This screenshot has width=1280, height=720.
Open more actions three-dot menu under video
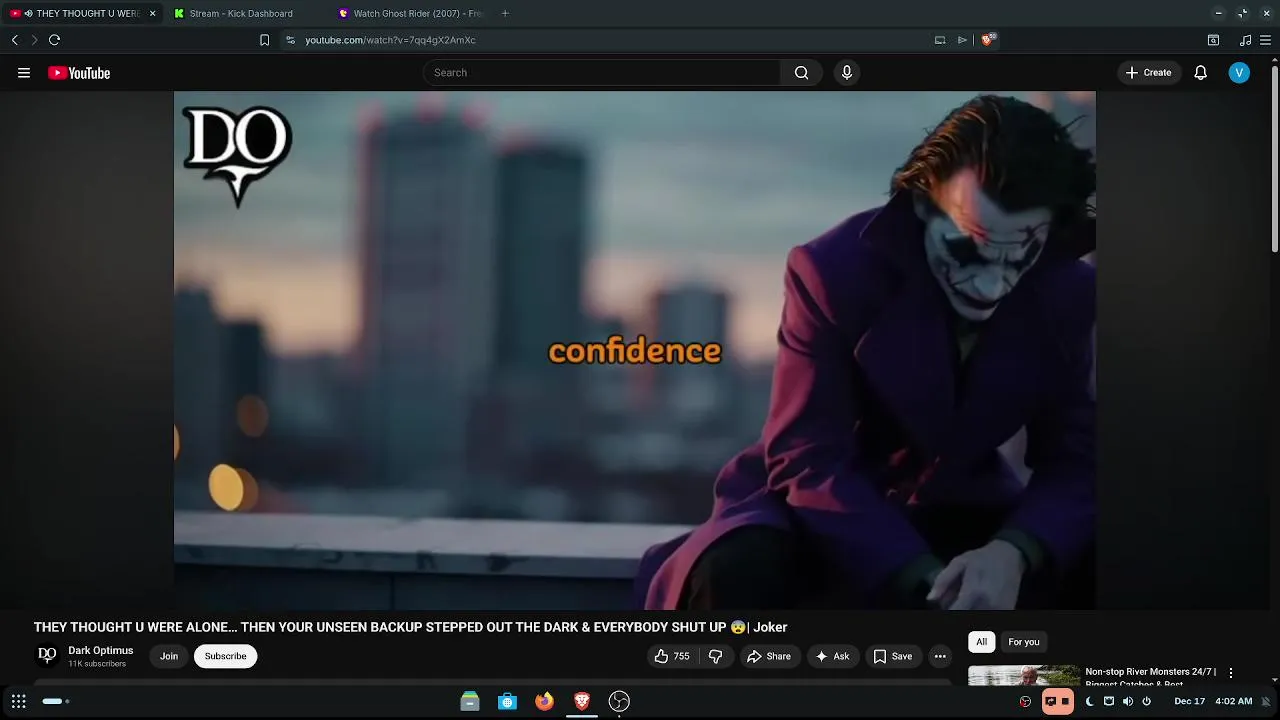940,656
